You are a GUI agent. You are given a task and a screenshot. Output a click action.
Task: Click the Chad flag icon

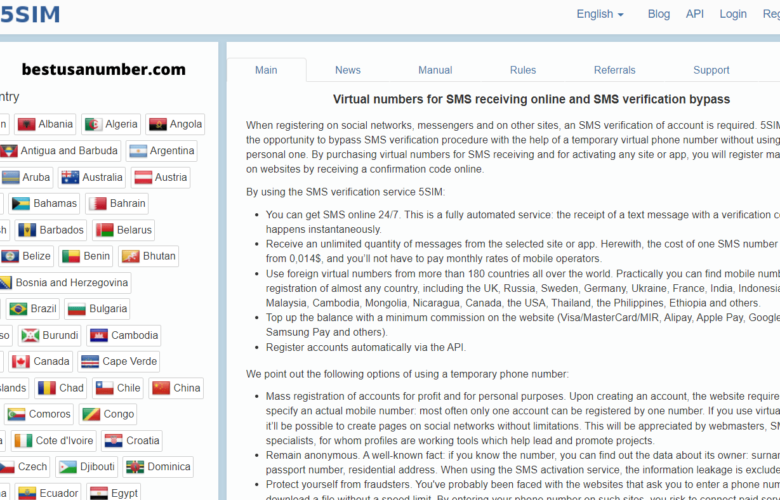[47, 388]
